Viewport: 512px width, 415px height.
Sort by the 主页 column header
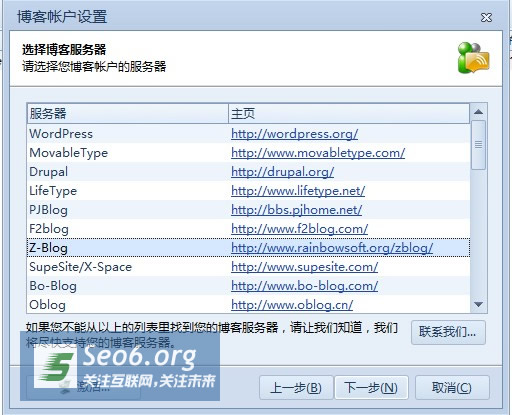pyautogui.click(x=349, y=114)
